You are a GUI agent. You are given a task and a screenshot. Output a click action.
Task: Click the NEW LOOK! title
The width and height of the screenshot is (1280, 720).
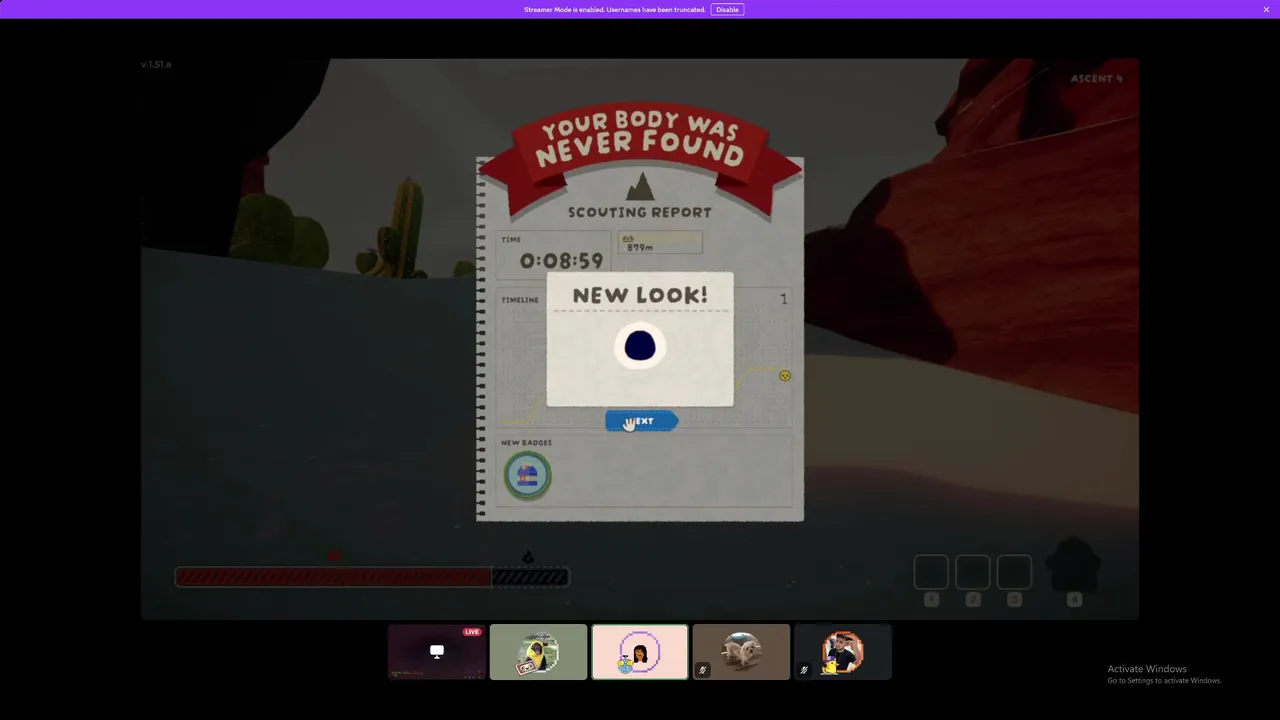tap(640, 295)
